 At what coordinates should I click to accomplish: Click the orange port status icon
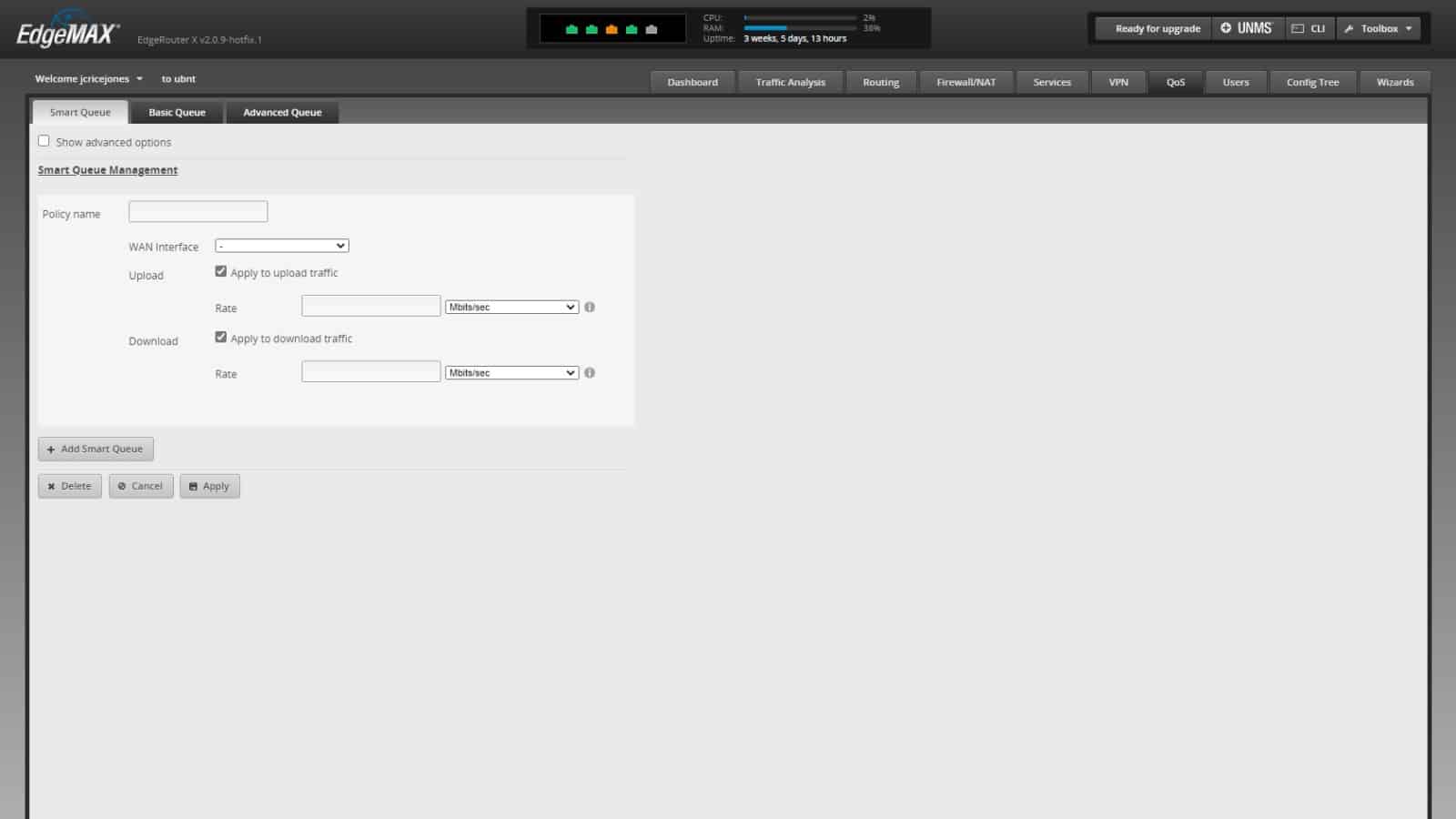pos(612,29)
